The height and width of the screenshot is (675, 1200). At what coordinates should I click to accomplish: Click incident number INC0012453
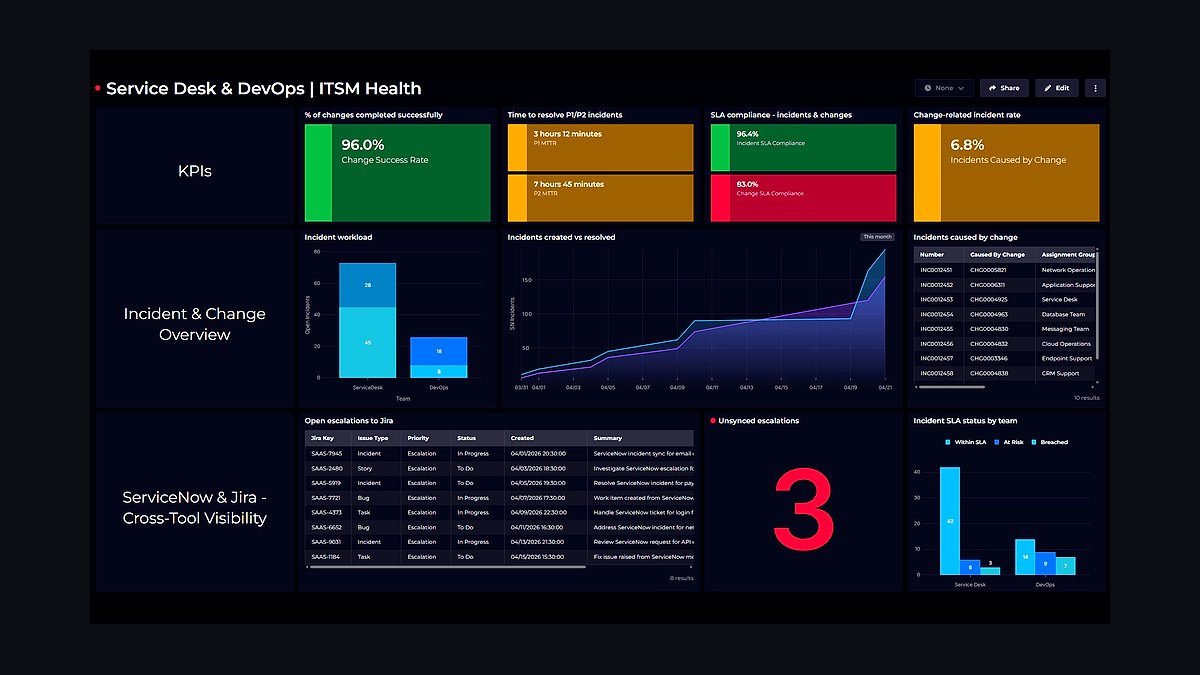(937, 299)
